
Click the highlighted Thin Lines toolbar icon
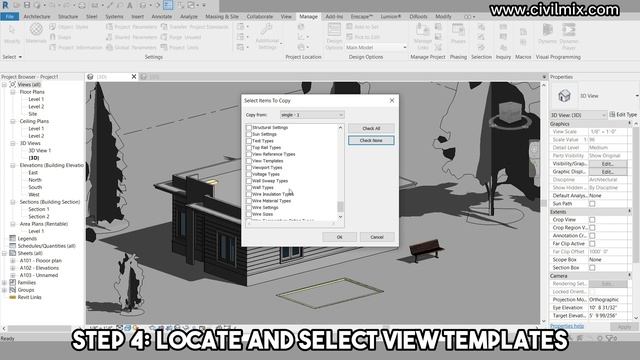pos(168,5)
